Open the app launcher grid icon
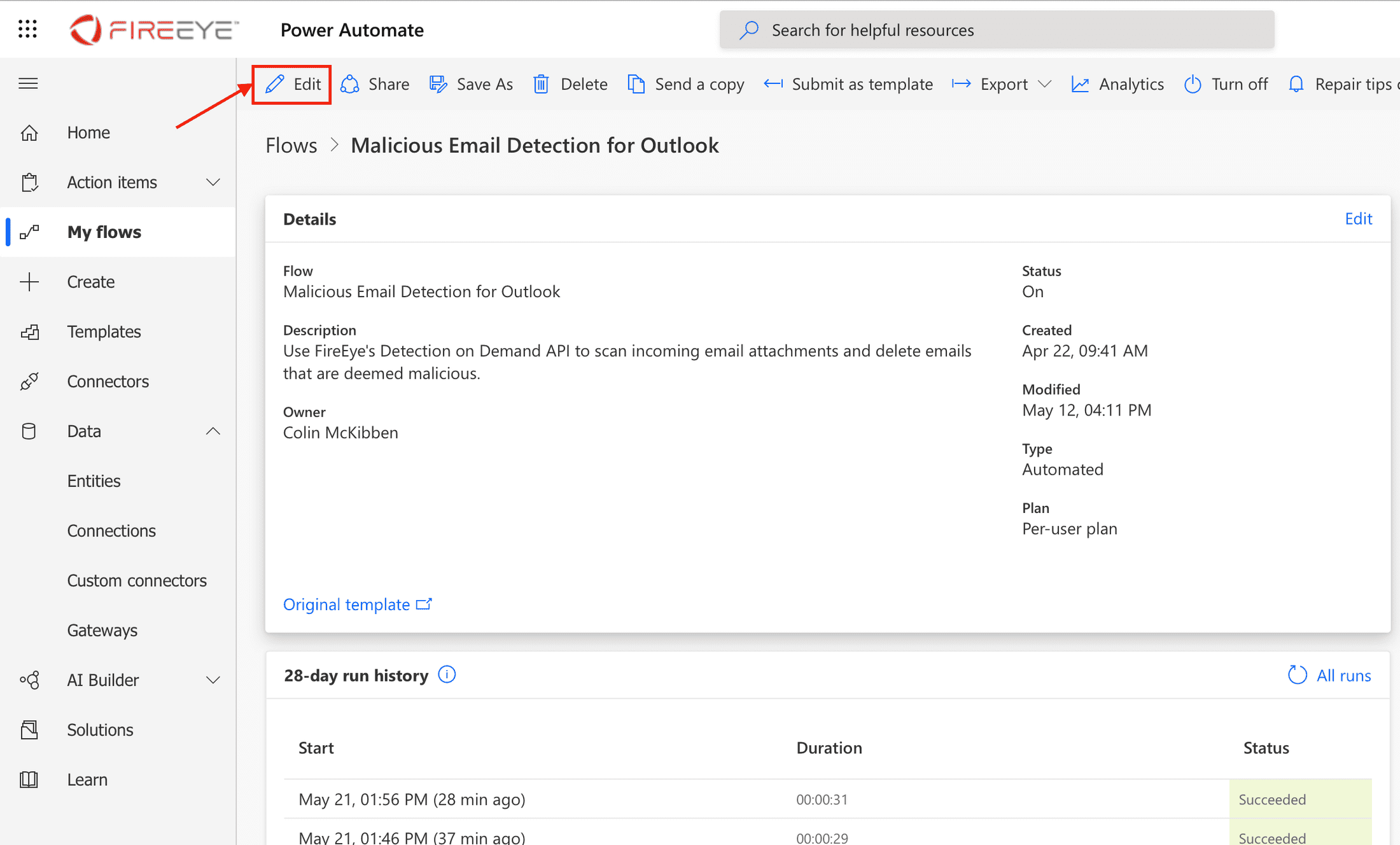Image resolution: width=1400 pixels, height=845 pixels. click(27, 29)
